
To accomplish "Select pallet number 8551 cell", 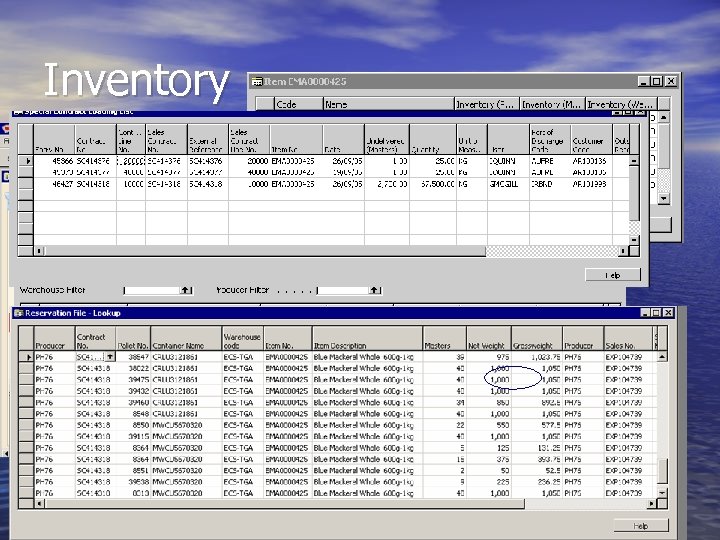I will [133, 471].
